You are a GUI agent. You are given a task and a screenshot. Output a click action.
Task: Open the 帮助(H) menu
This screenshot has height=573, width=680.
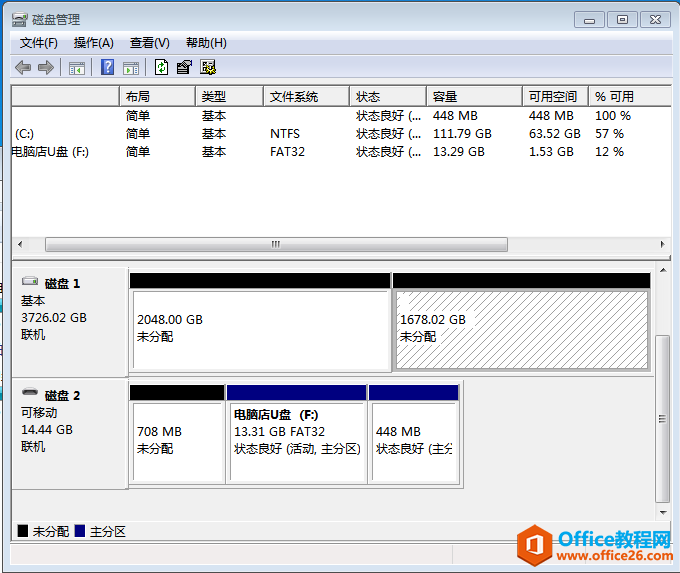click(x=206, y=43)
